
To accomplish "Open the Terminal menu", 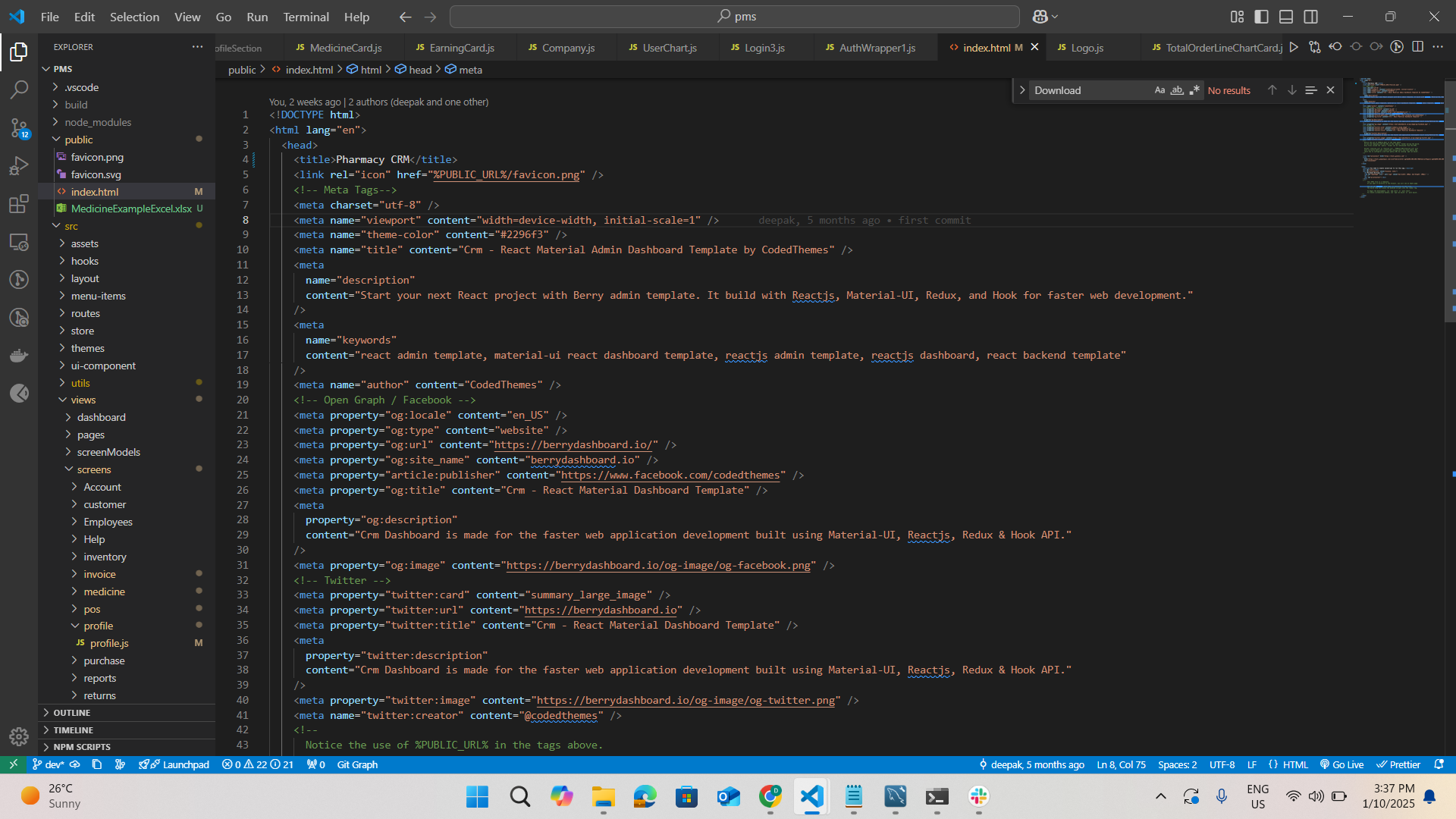I will (x=306, y=17).
